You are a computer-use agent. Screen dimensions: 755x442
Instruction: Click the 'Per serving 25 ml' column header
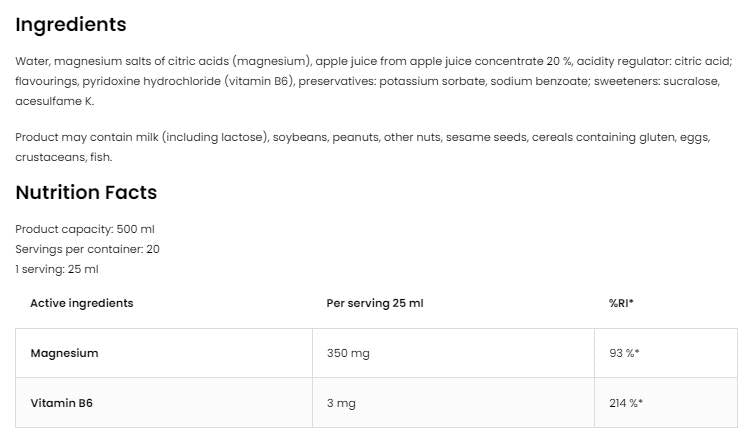coord(375,303)
